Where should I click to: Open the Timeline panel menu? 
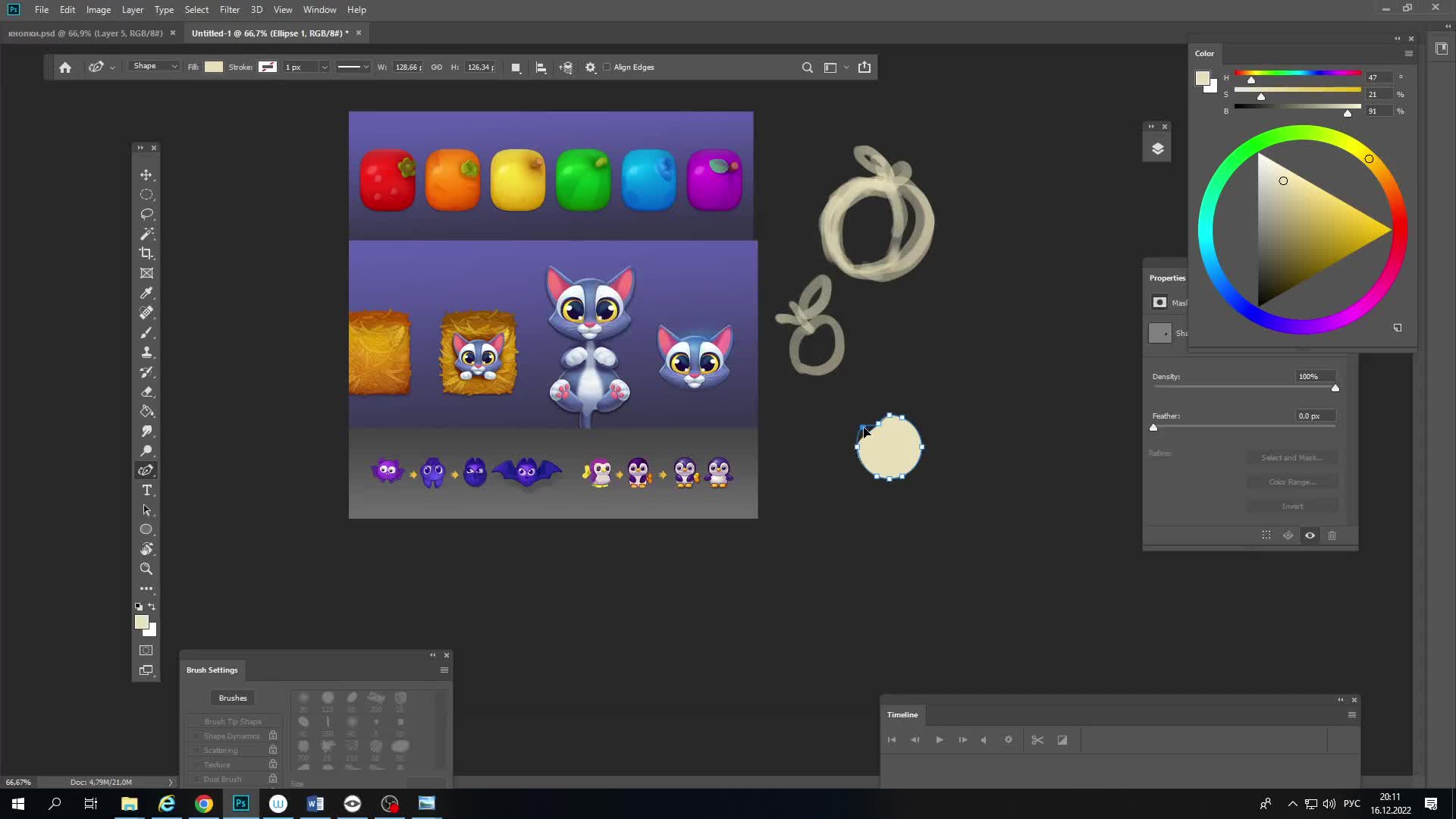tap(1352, 715)
